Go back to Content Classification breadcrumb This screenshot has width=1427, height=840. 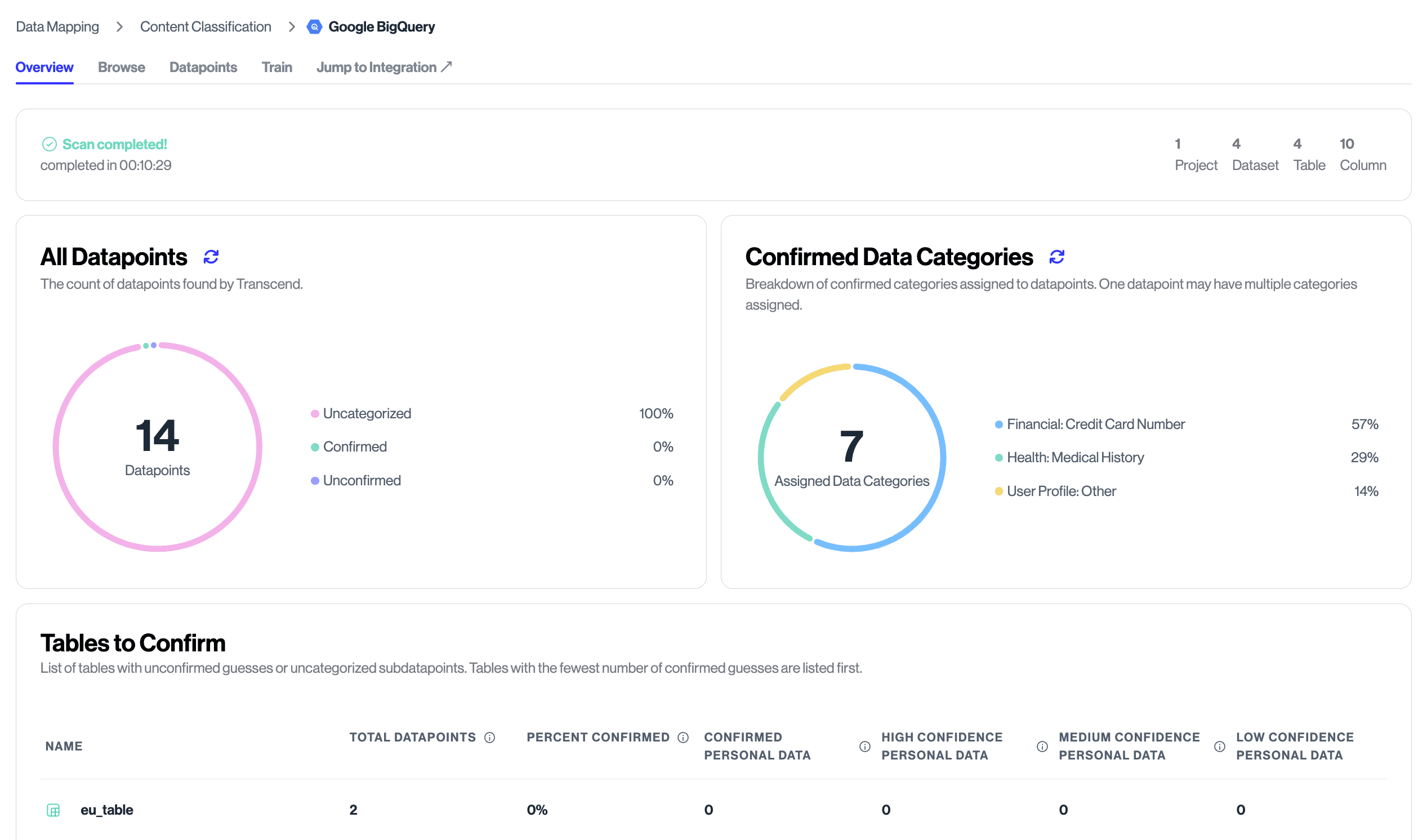pyautogui.click(x=206, y=26)
